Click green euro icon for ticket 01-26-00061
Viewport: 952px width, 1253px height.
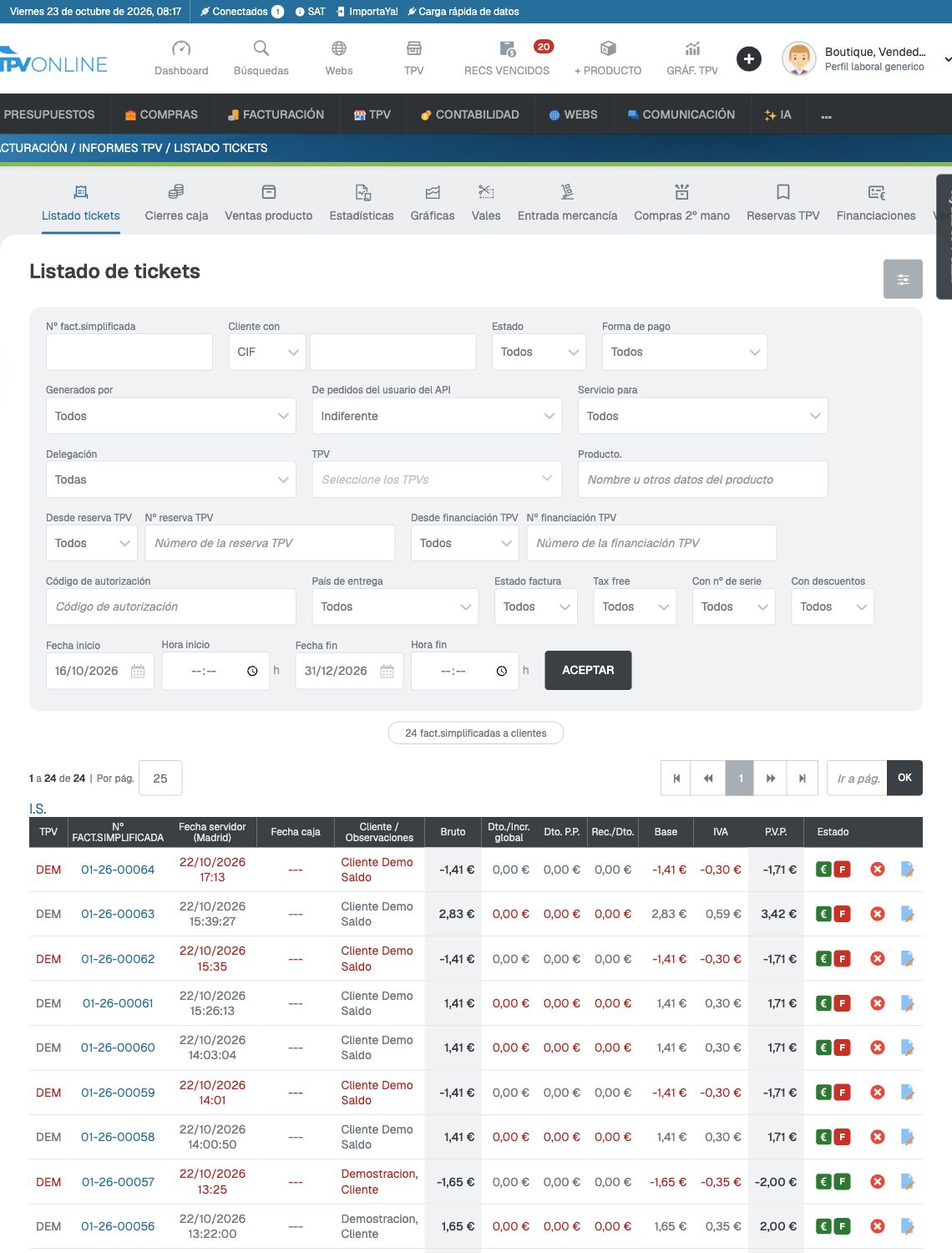(x=823, y=1003)
